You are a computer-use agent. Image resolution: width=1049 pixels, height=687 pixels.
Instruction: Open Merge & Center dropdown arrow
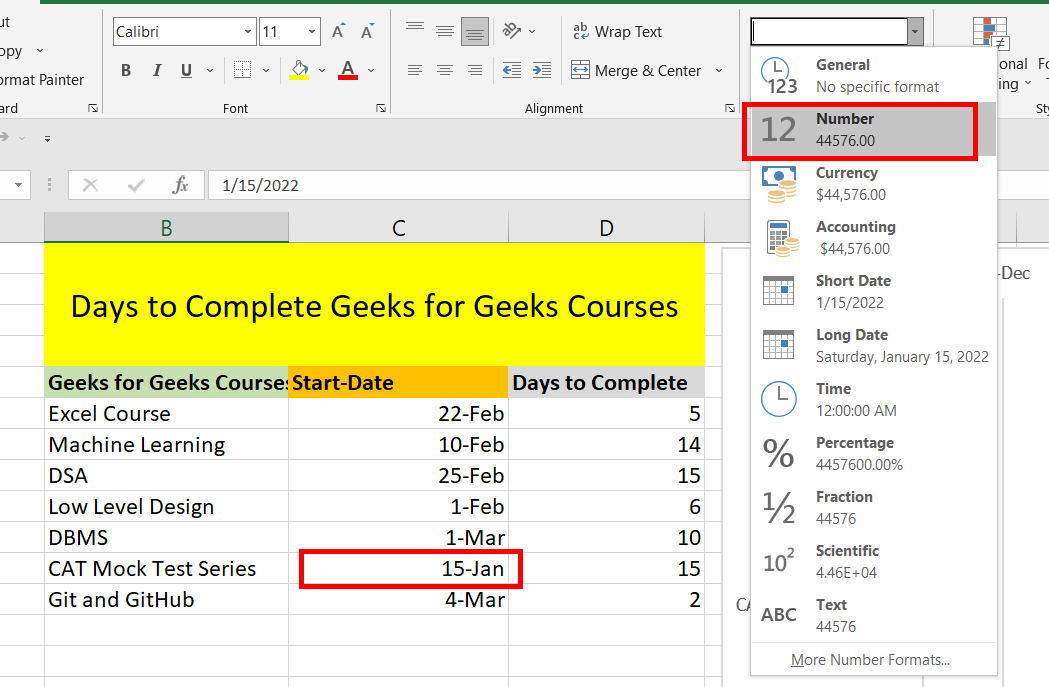click(x=719, y=70)
